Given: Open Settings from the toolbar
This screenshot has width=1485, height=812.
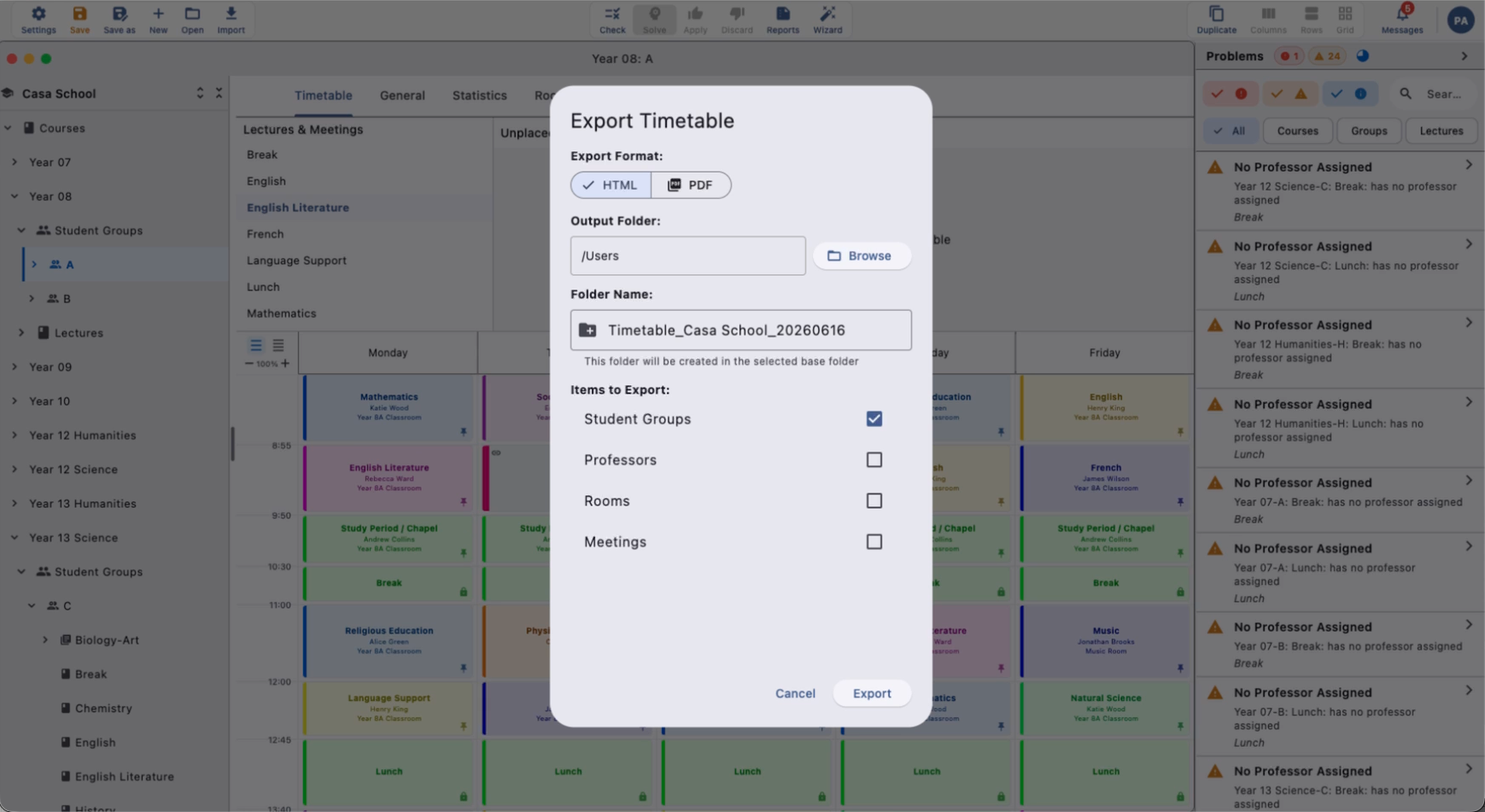Looking at the screenshot, I should click(x=38, y=20).
